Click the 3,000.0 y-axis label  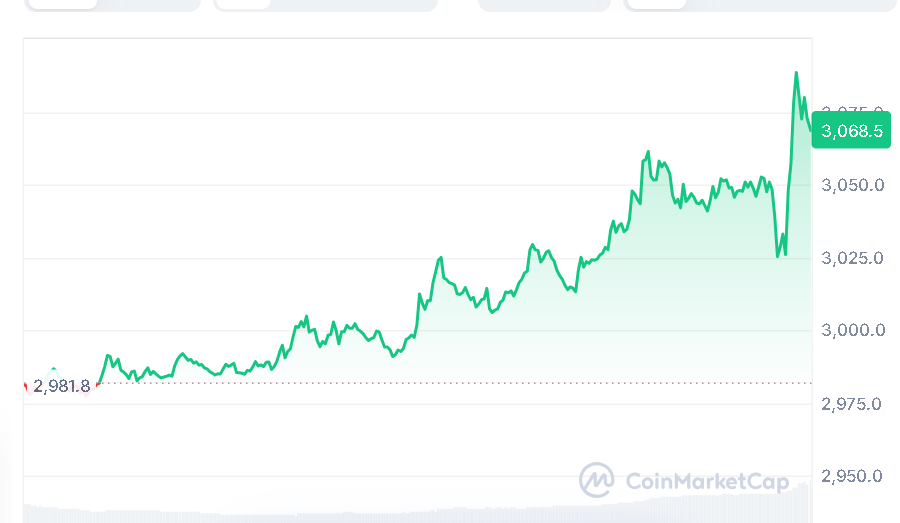(853, 331)
